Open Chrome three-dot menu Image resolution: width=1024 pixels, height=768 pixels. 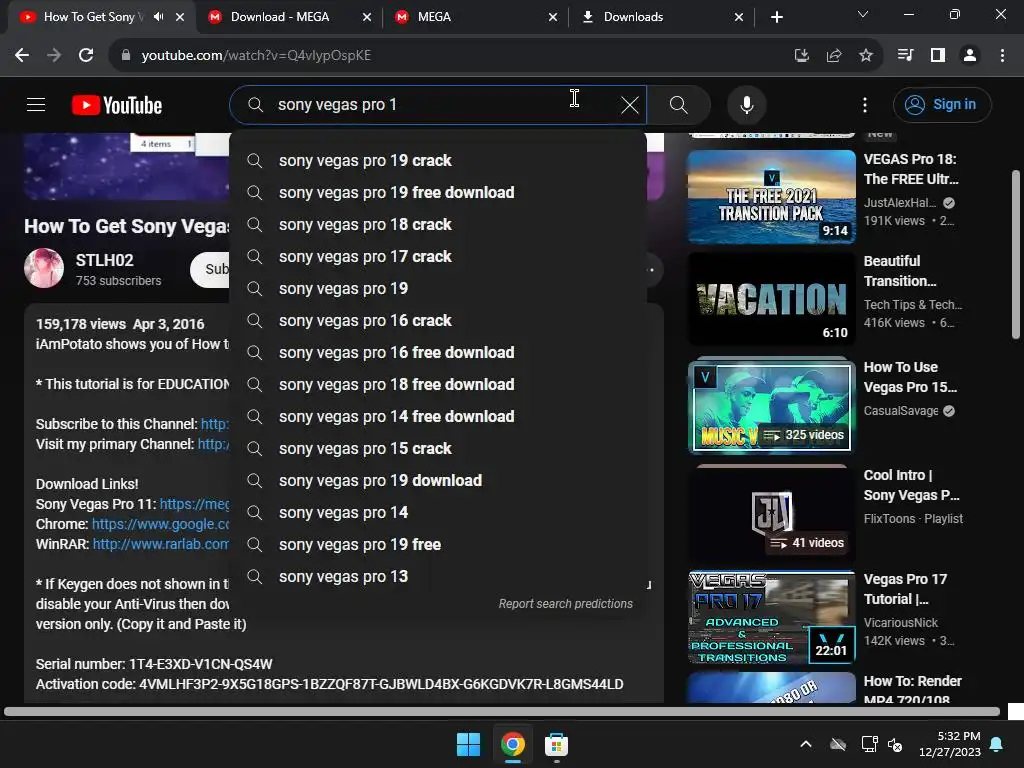click(1002, 56)
